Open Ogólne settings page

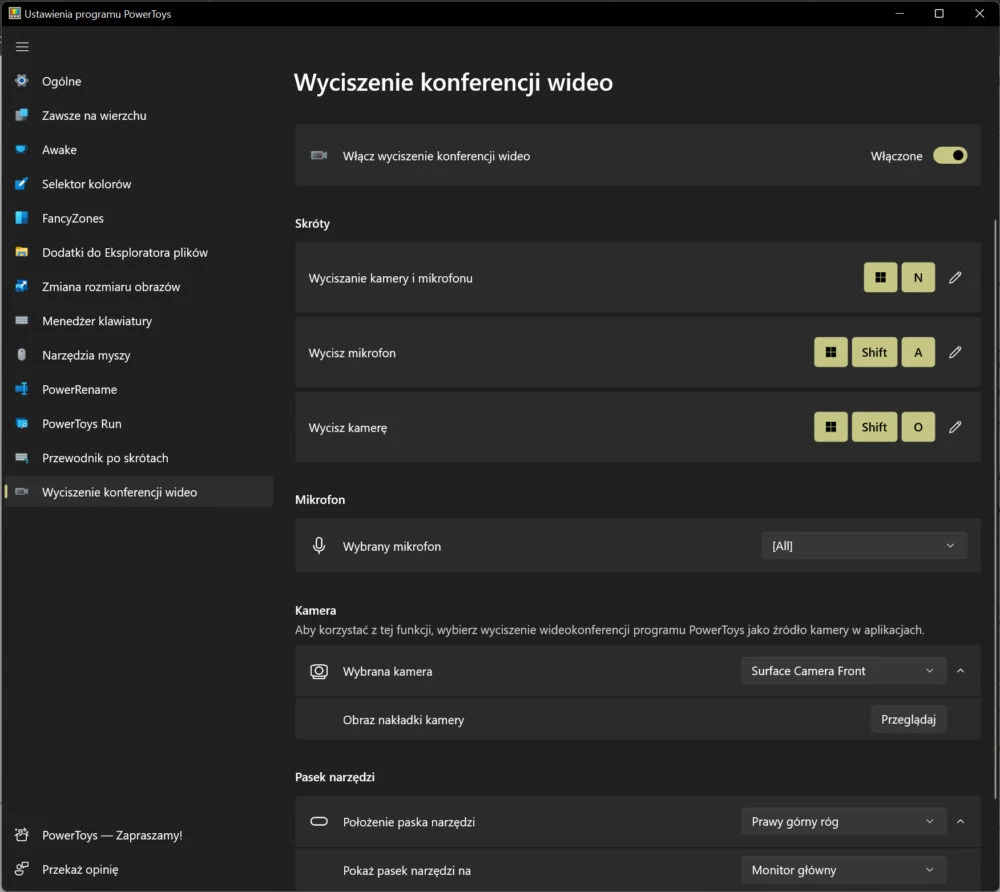tap(139, 81)
